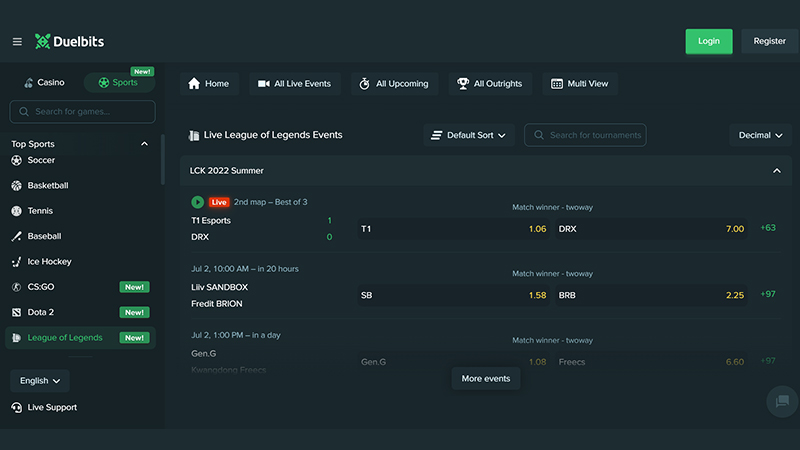Viewport: 800px width, 450px height.
Task: Click the magnifier in tournaments search
Action: click(539, 135)
